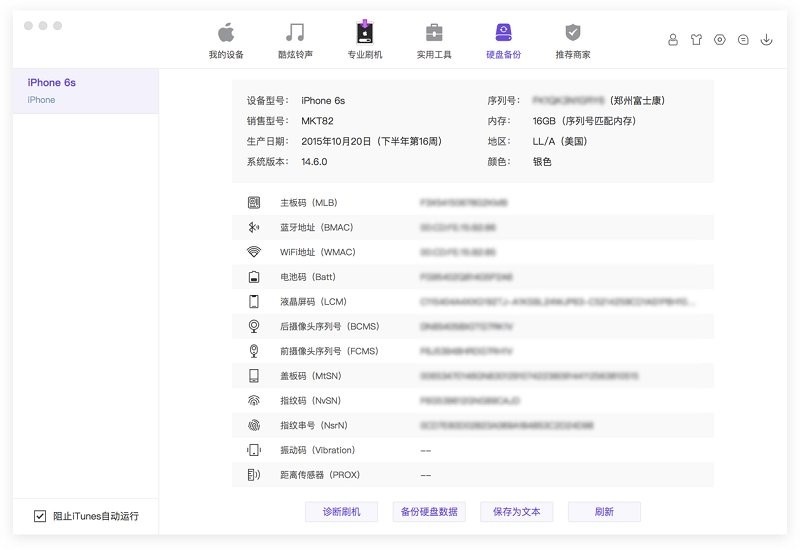
Task: Click the 诊断刷机 button
Action: click(341, 512)
